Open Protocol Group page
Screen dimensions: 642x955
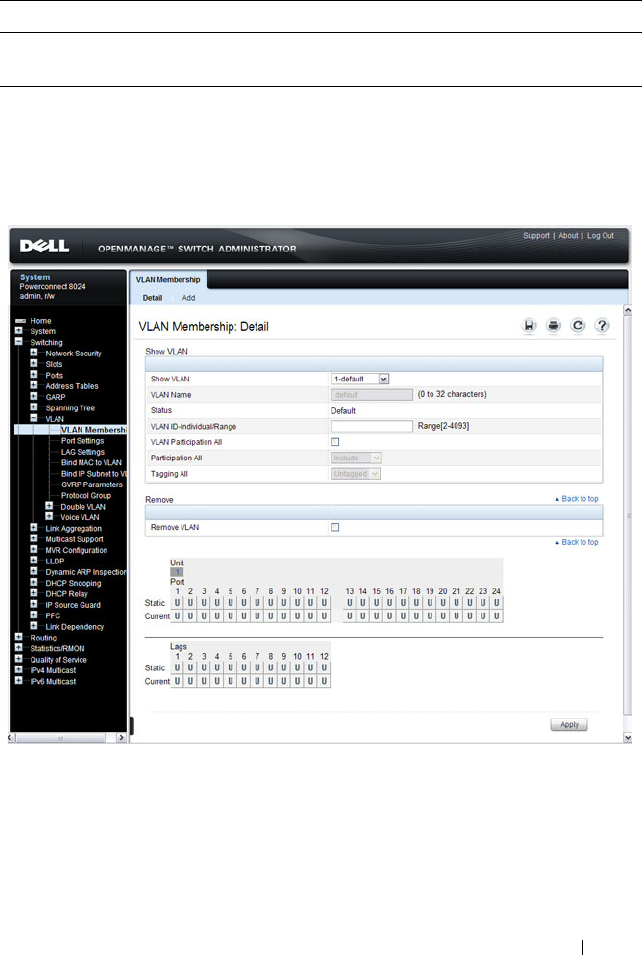point(85,496)
